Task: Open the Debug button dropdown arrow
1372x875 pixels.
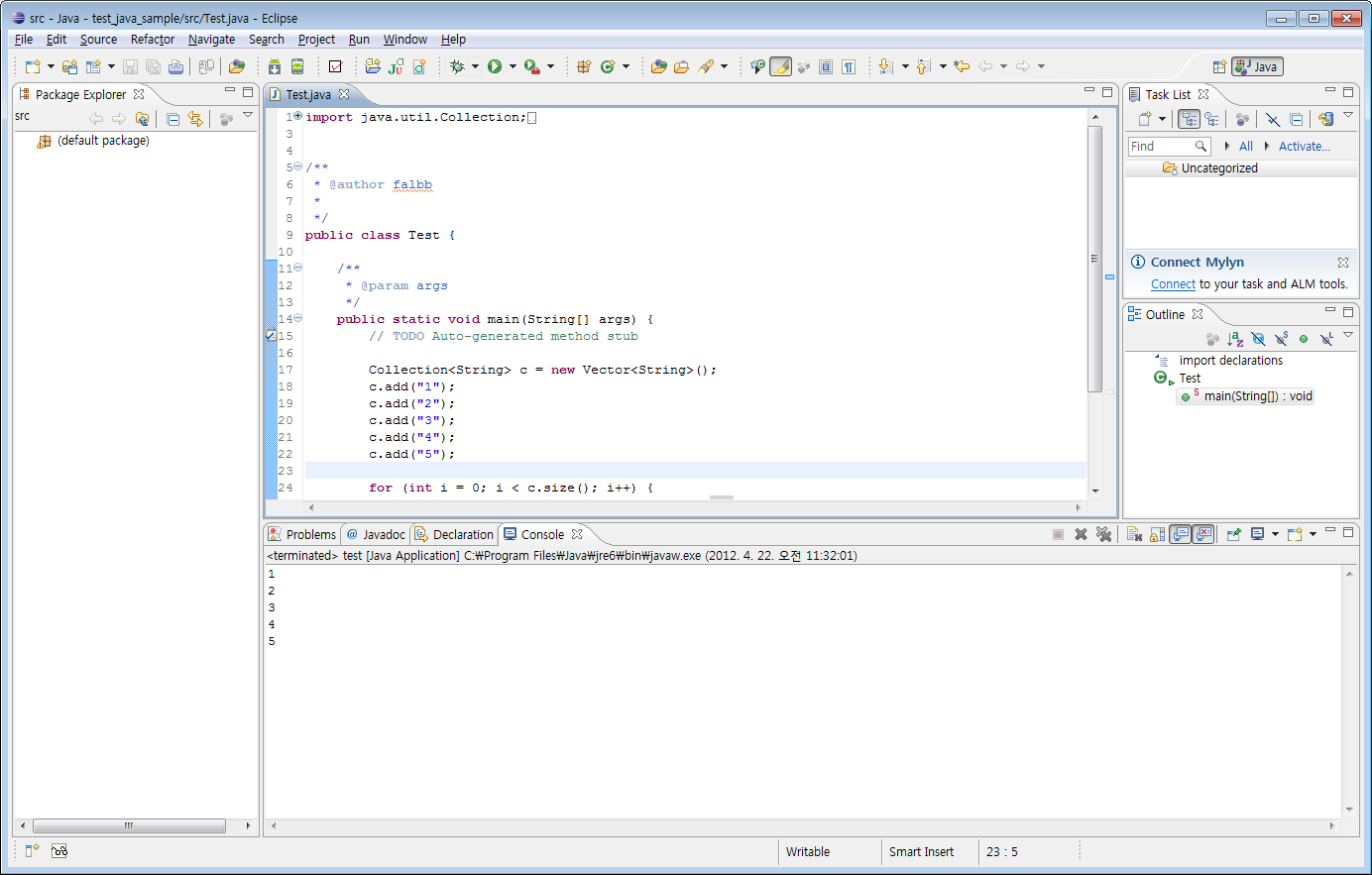Action: (476, 66)
